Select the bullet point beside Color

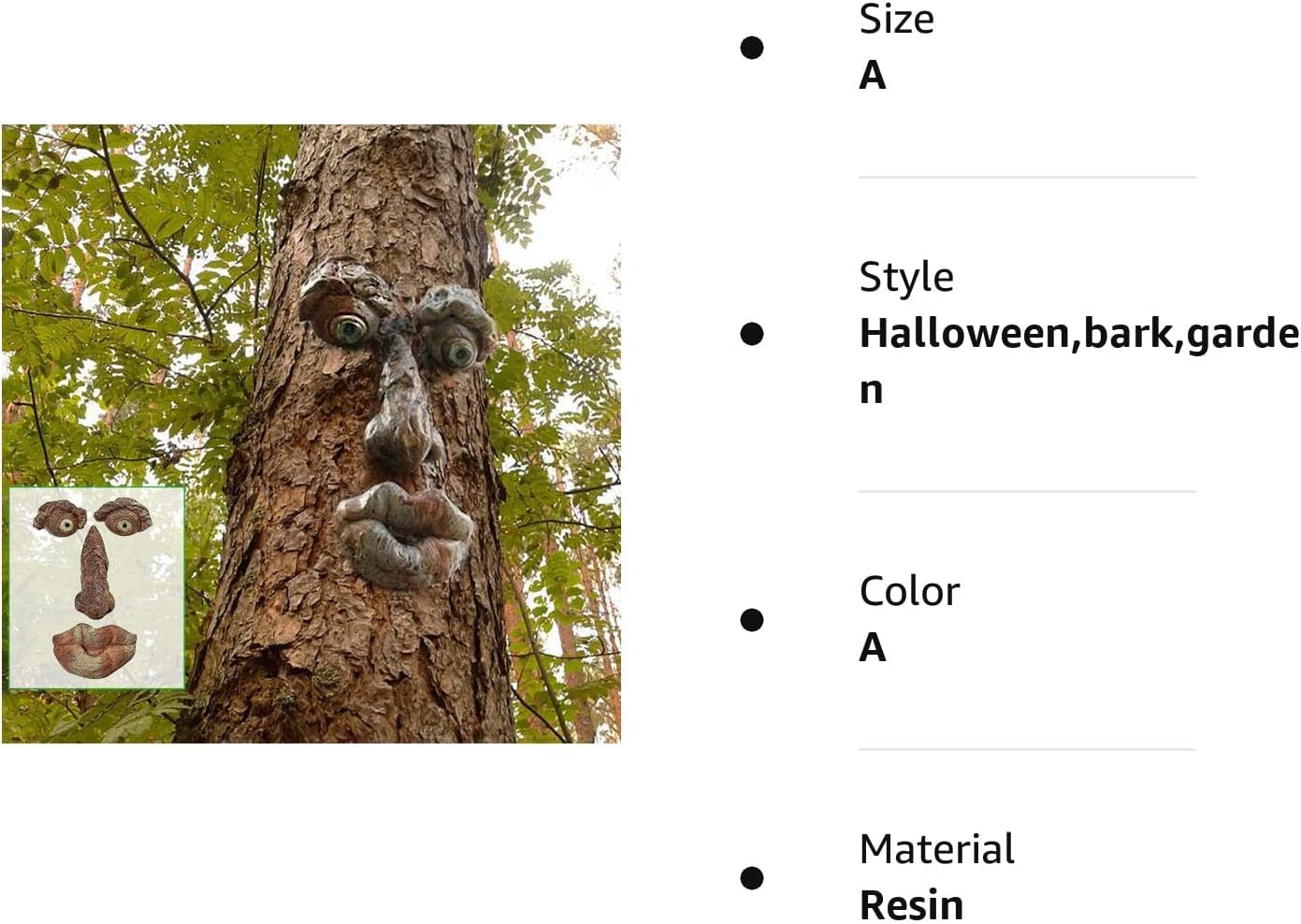coord(752,620)
